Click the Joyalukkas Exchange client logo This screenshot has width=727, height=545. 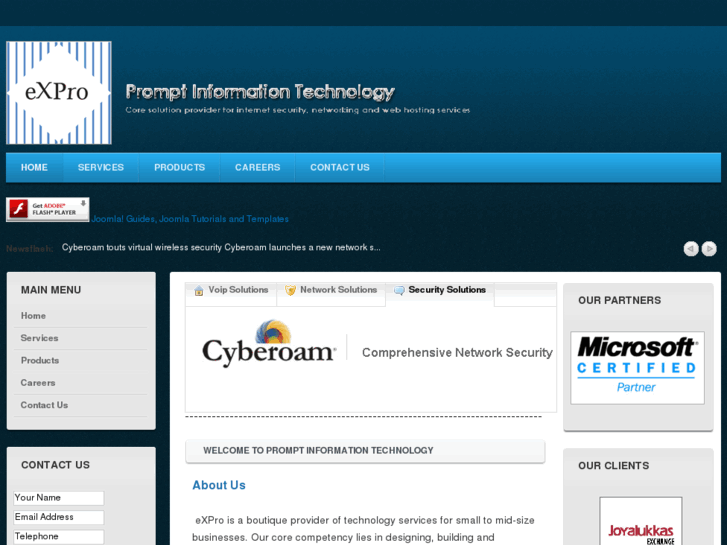click(641, 521)
